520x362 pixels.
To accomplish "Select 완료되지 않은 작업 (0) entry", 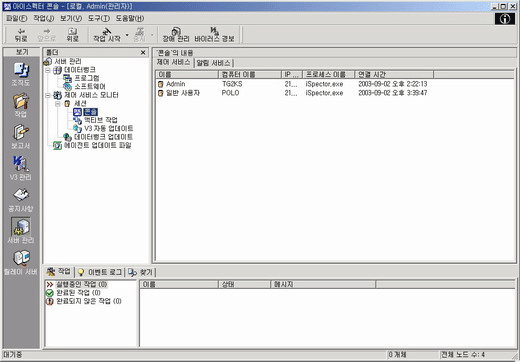I will (x=84, y=301).
